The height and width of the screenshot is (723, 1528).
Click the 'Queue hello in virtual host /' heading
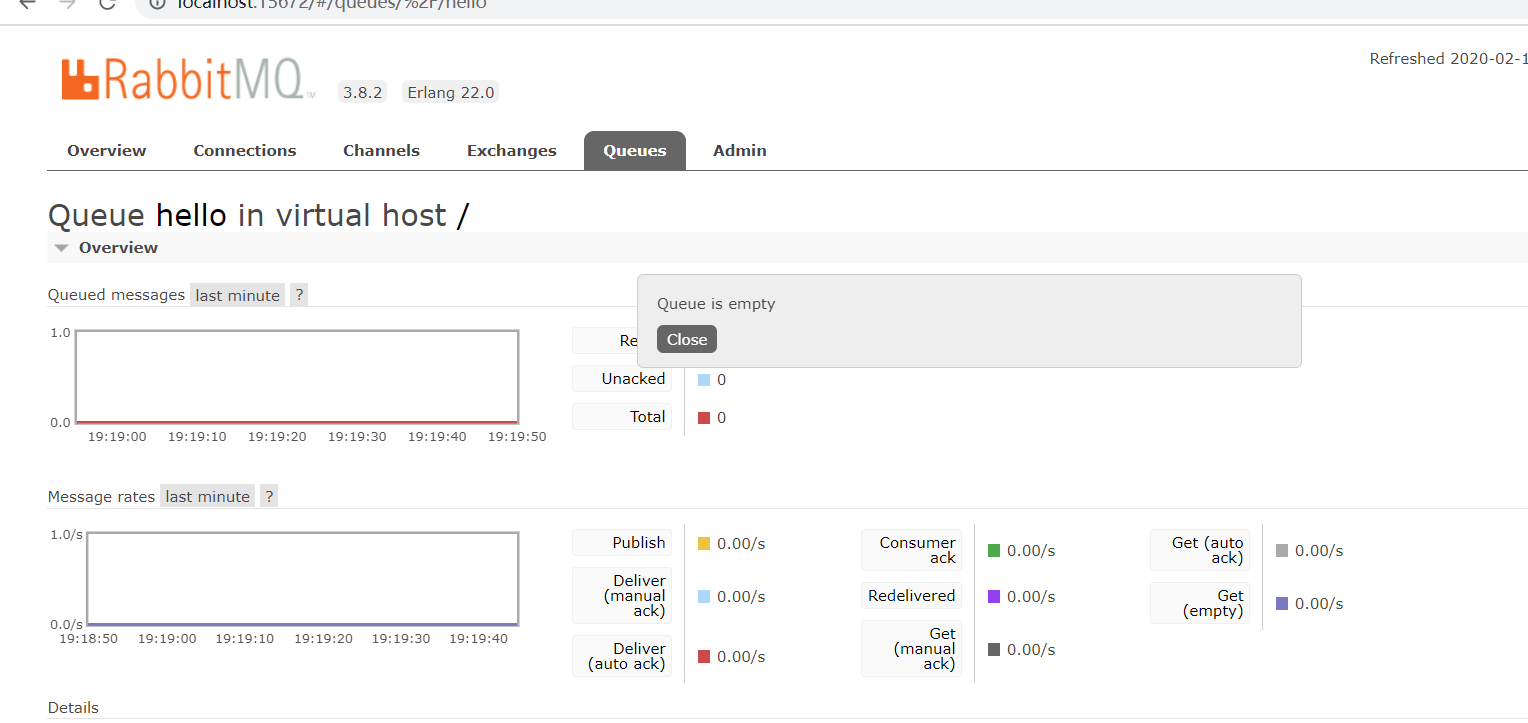[258, 215]
